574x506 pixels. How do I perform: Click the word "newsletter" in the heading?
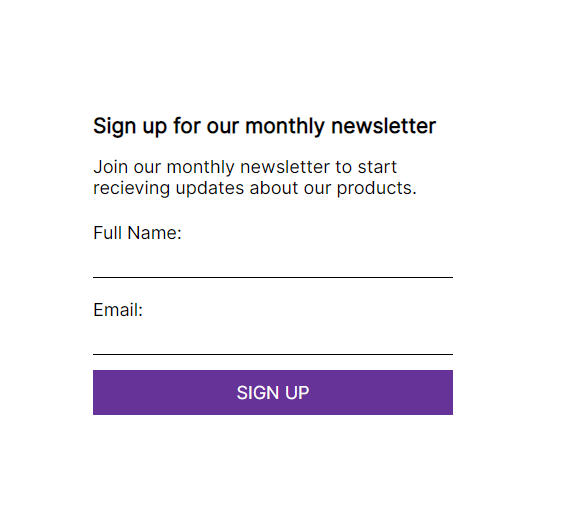[x=384, y=126]
